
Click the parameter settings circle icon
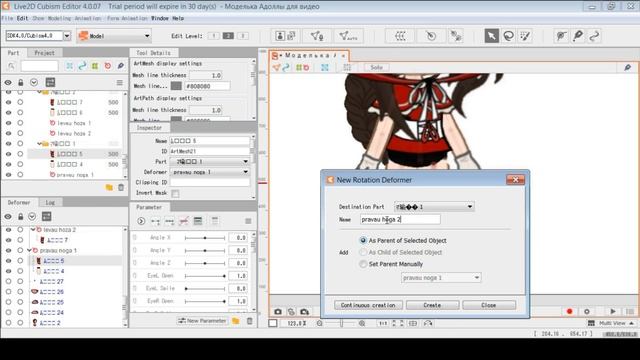click(x=141, y=221)
